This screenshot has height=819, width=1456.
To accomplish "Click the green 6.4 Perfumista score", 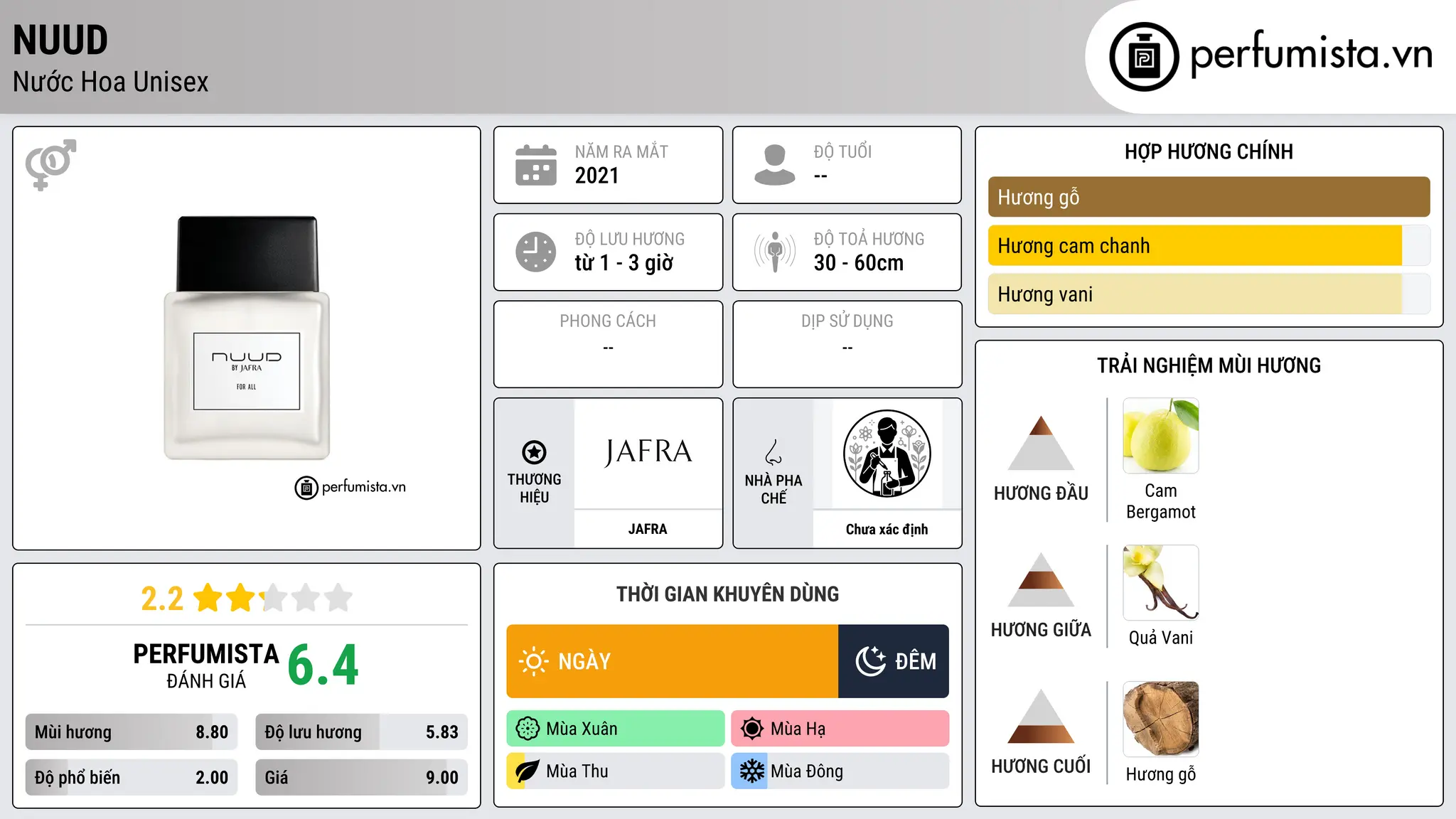I will coord(323,665).
